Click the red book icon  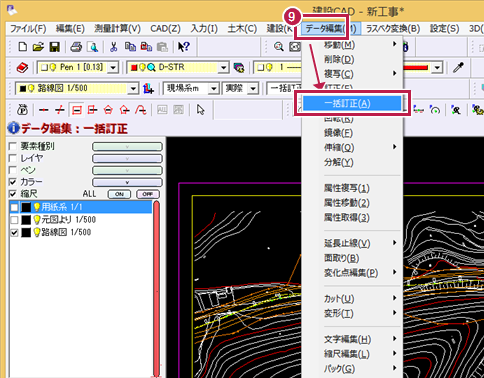click(x=22, y=68)
